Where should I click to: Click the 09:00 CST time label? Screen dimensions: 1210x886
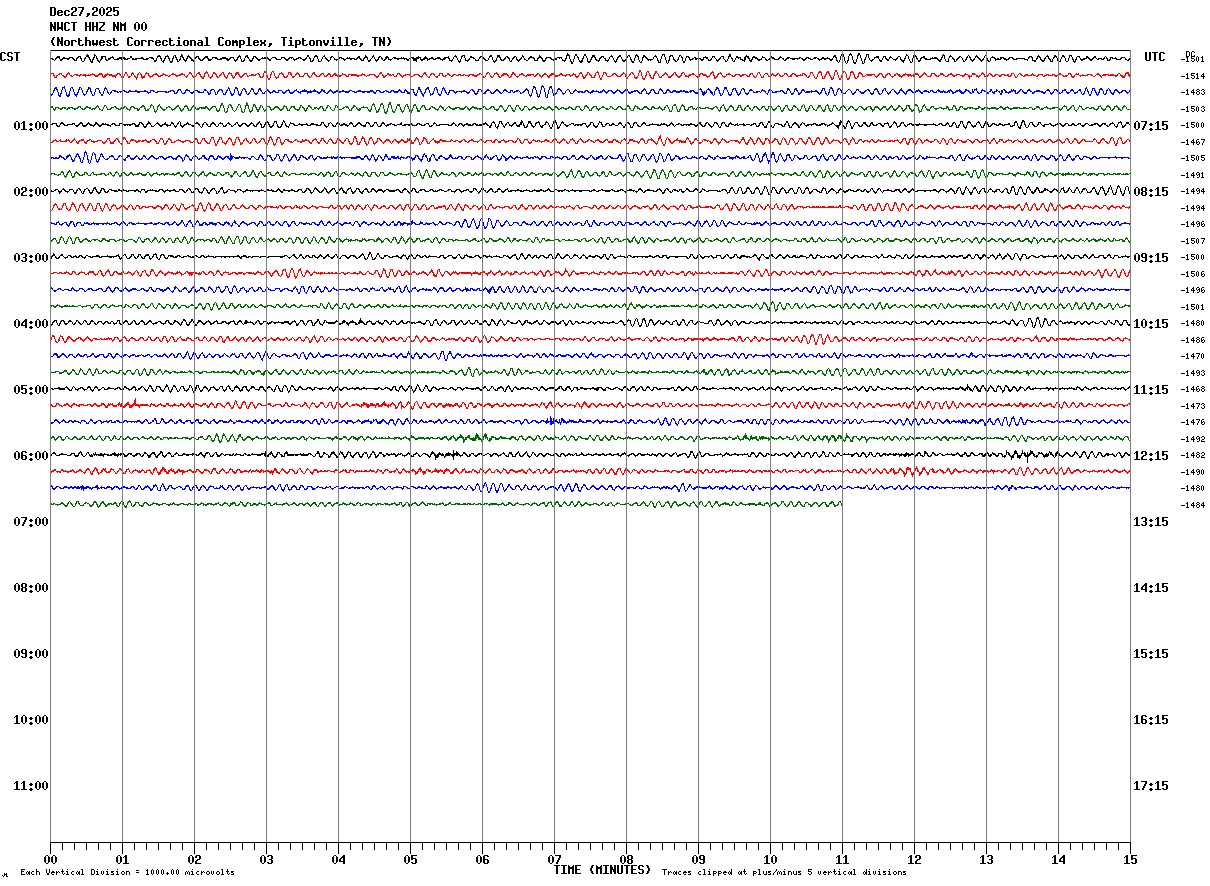point(31,654)
